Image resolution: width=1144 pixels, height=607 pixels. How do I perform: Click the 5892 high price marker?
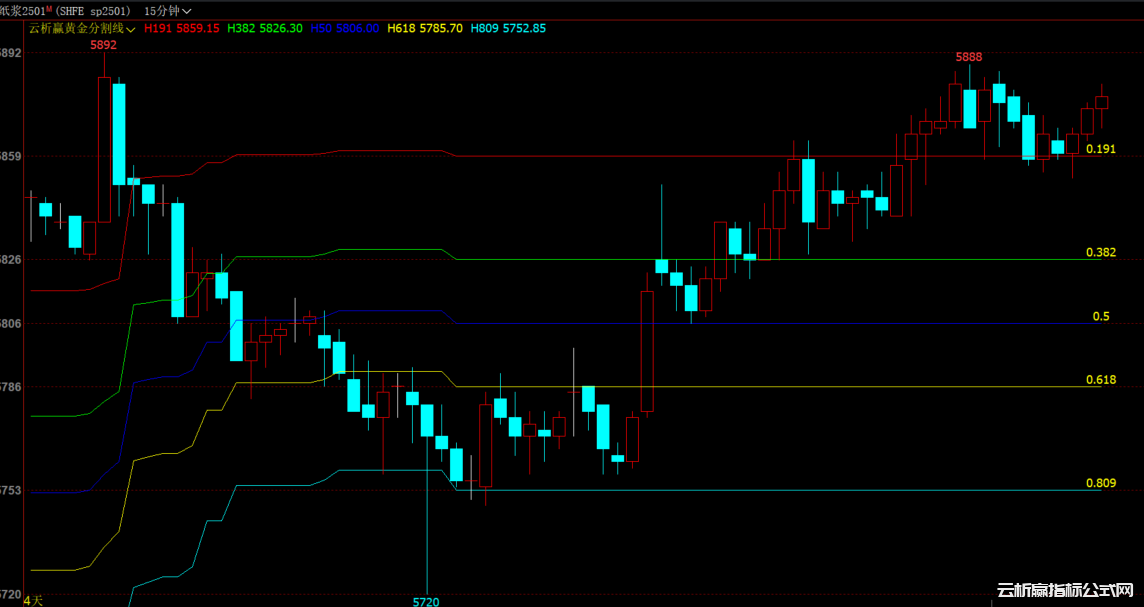click(103, 45)
